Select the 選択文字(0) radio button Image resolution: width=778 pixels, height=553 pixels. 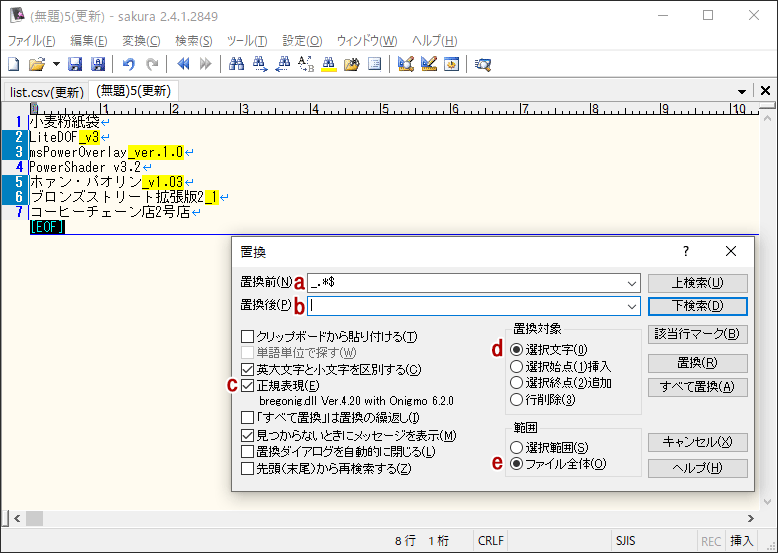(517, 350)
